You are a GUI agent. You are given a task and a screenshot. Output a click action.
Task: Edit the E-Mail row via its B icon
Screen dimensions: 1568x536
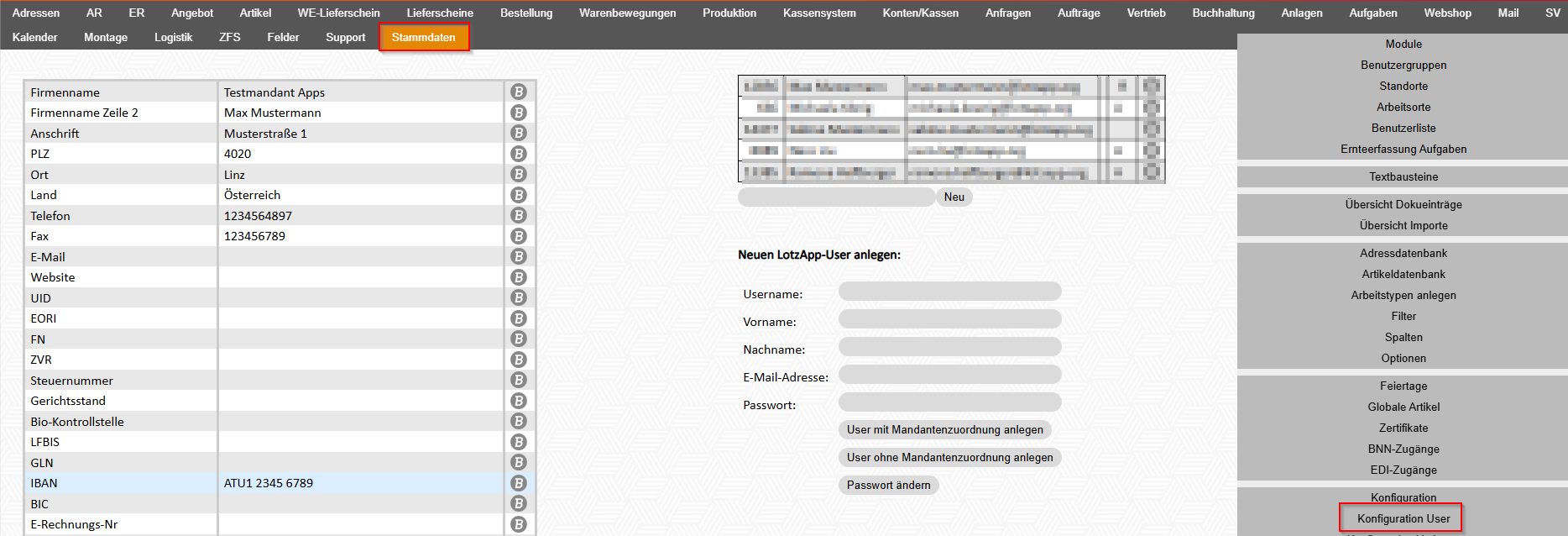point(519,256)
